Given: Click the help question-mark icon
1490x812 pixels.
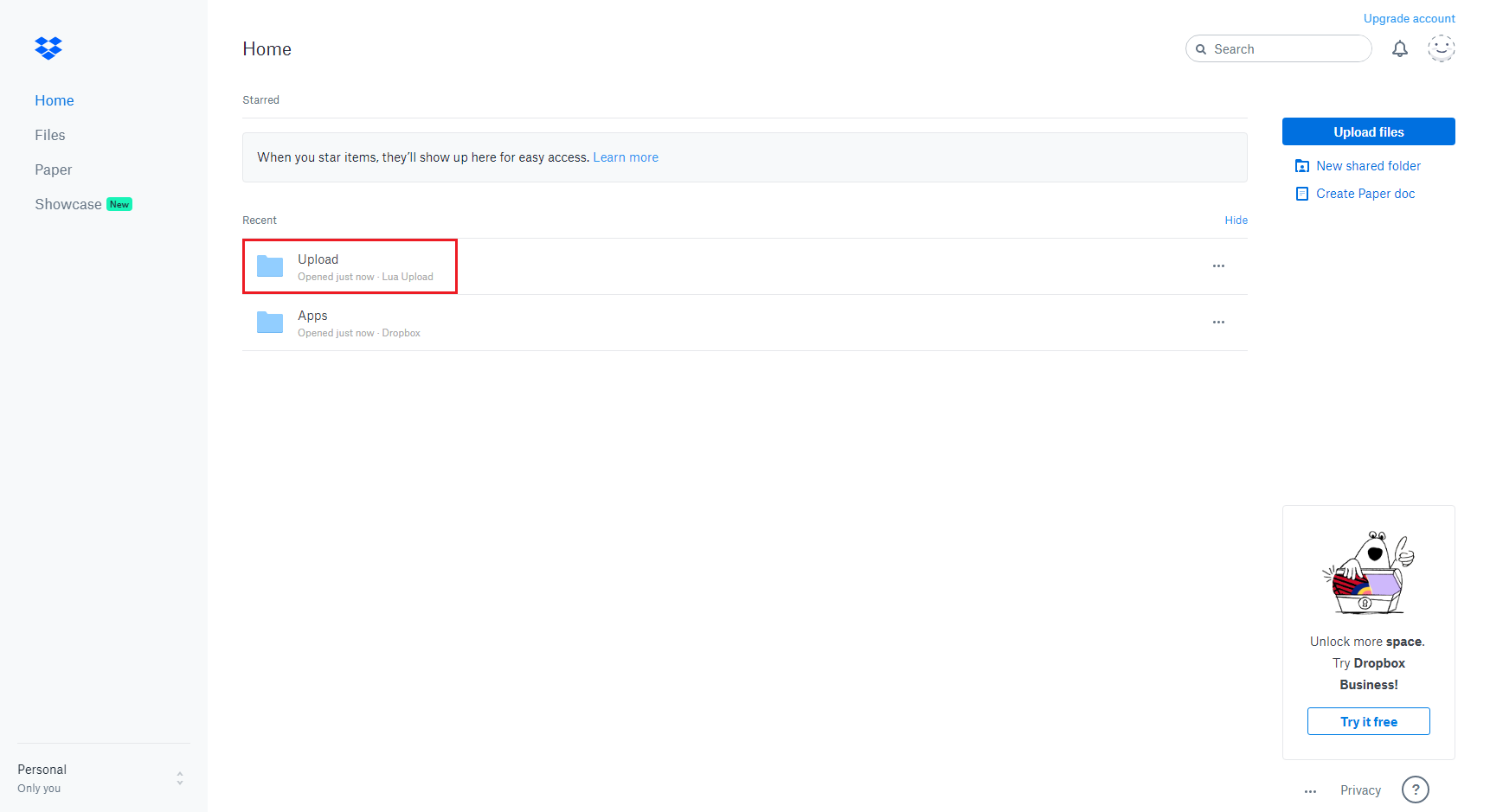Looking at the screenshot, I should point(1415,790).
